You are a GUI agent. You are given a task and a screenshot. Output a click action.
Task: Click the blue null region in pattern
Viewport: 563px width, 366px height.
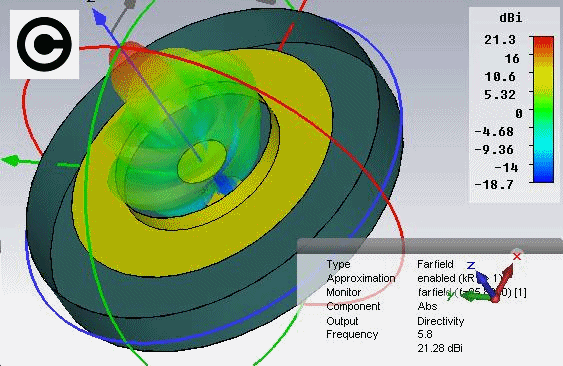[x=223, y=185]
